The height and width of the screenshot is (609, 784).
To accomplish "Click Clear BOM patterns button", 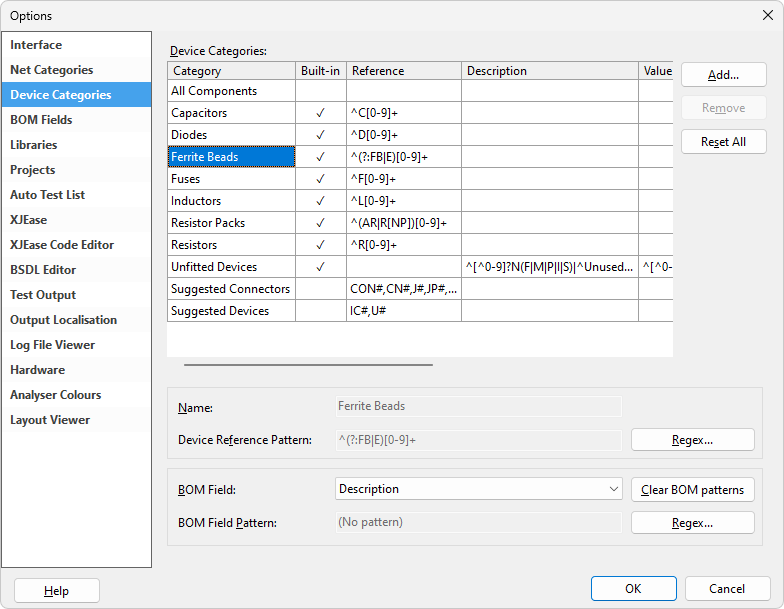I will tap(692, 490).
